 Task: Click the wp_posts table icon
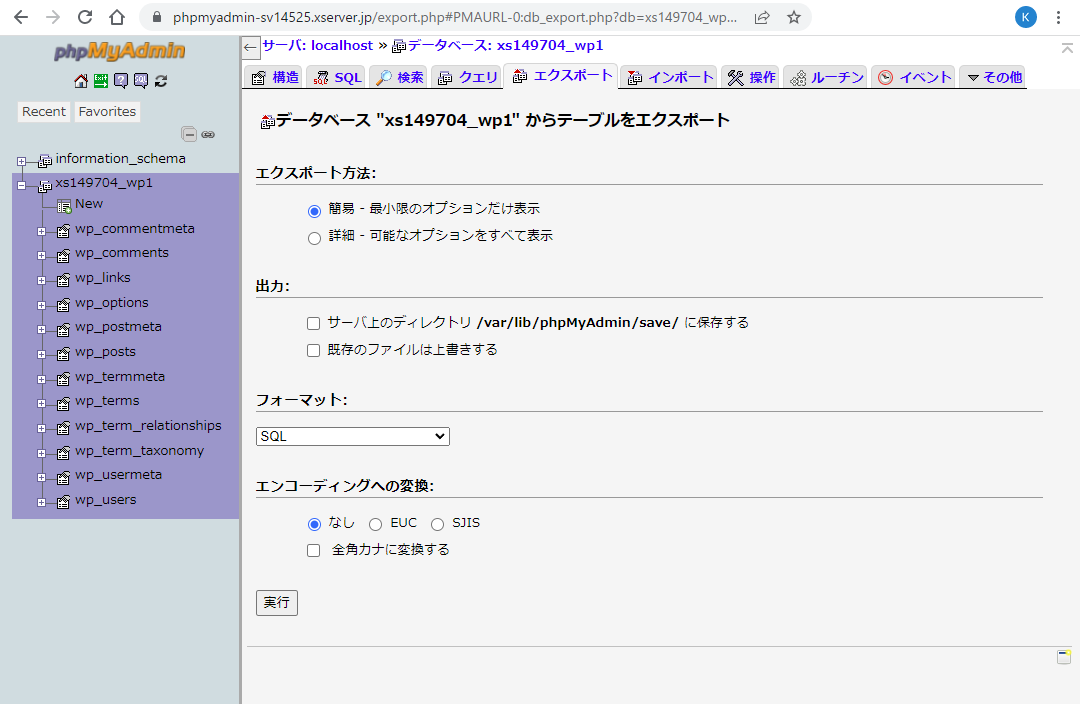click(x=63, y=353)
